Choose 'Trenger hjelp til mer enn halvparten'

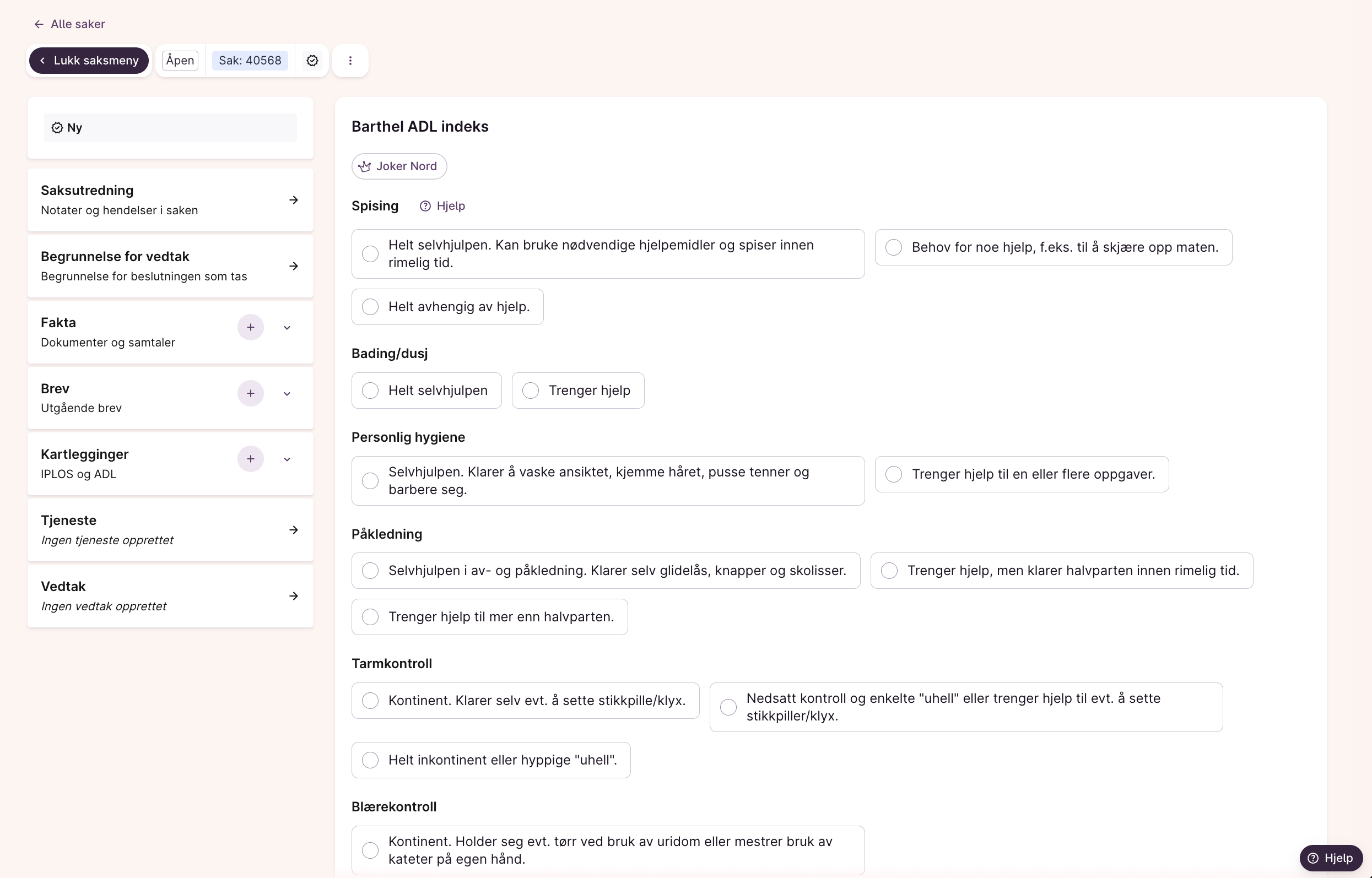click(x=371, y=617)
